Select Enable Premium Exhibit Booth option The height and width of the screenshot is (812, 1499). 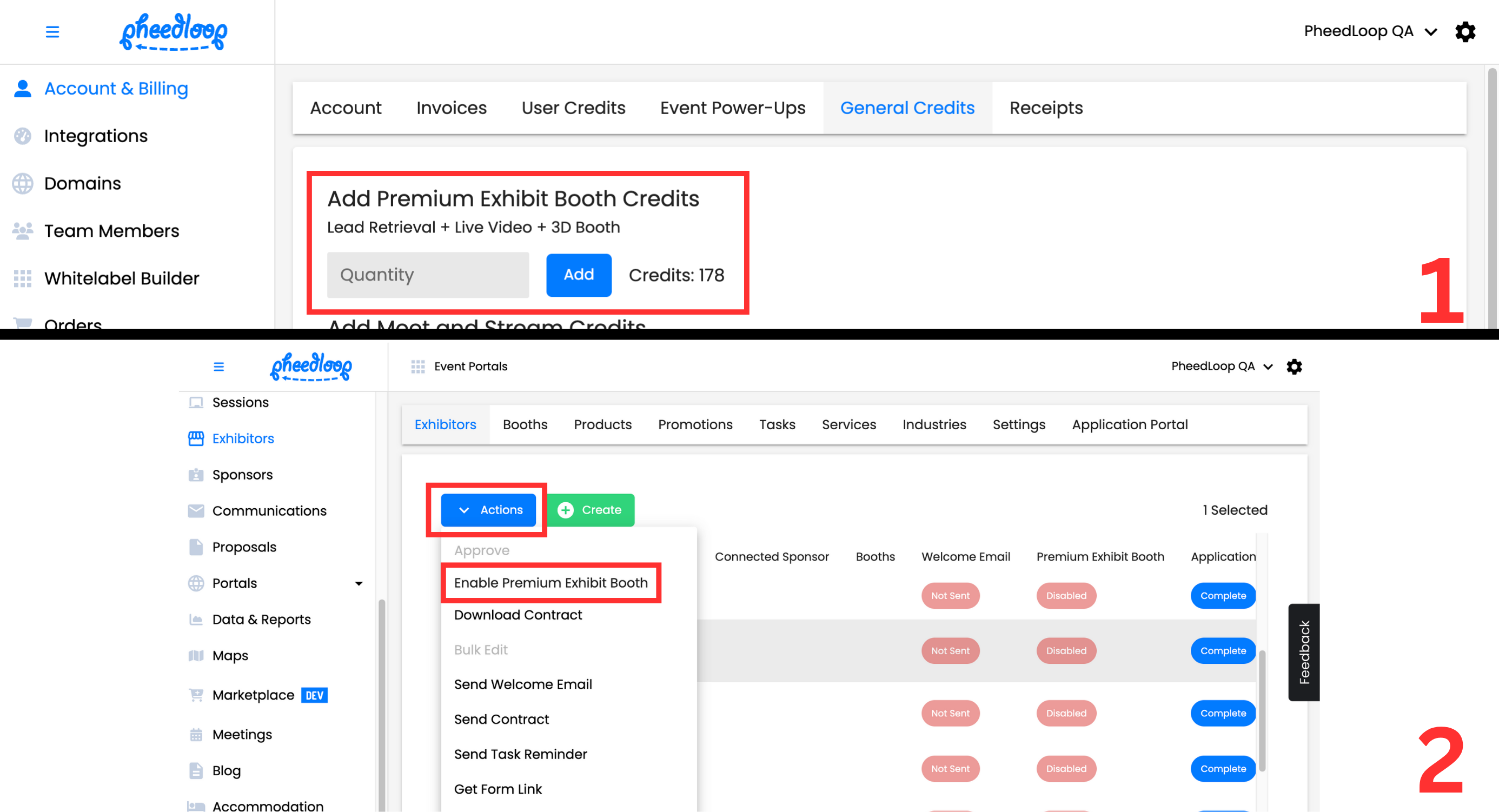550,583
